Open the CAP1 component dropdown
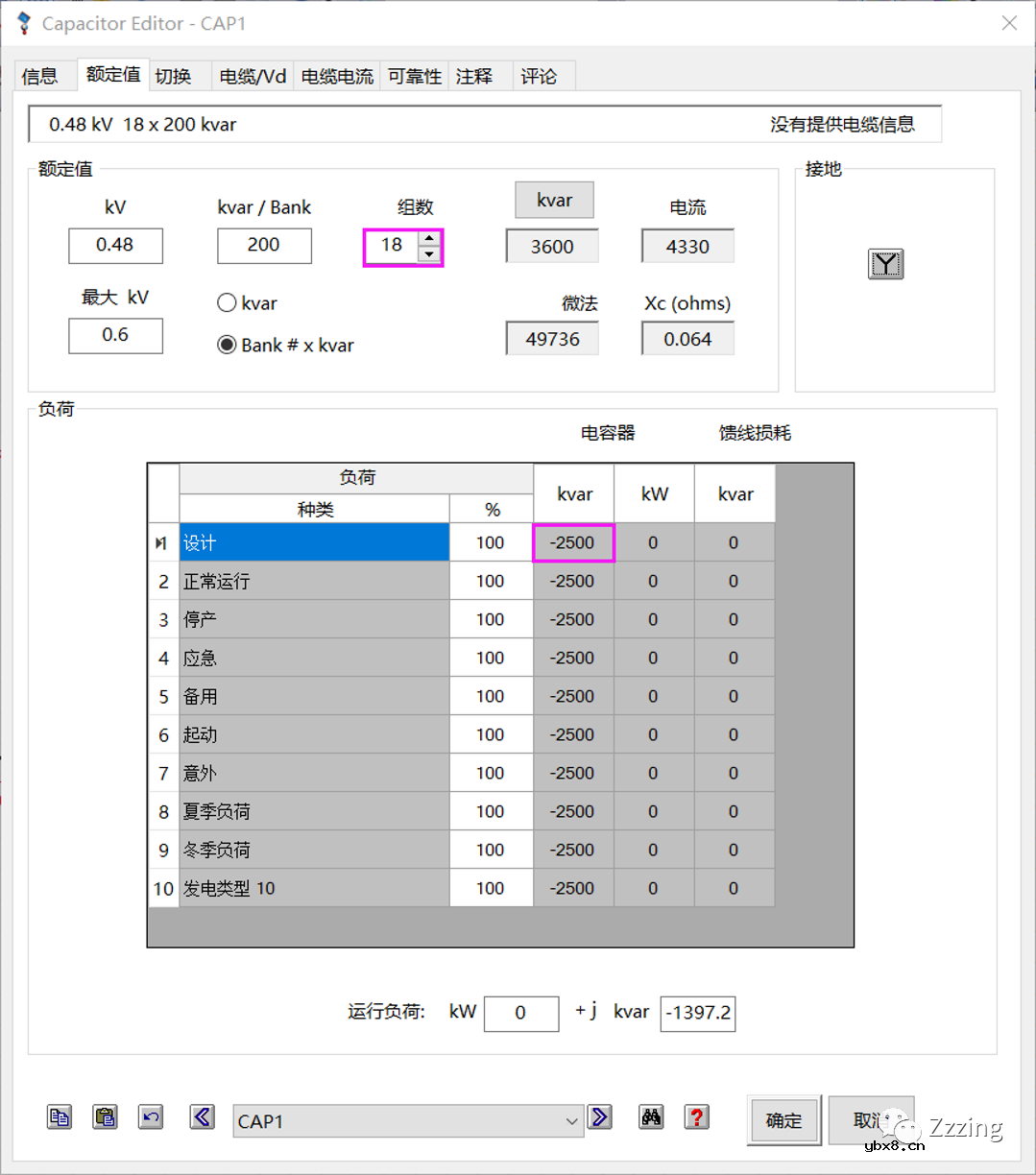Image resolution: width=1036 pixels, height=1175 pixels. 573,1120
